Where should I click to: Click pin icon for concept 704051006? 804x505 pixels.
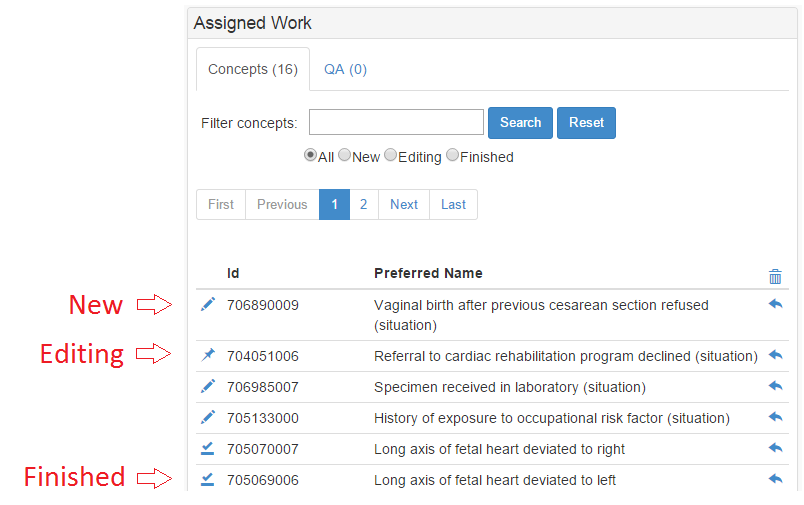pos(208,355)
